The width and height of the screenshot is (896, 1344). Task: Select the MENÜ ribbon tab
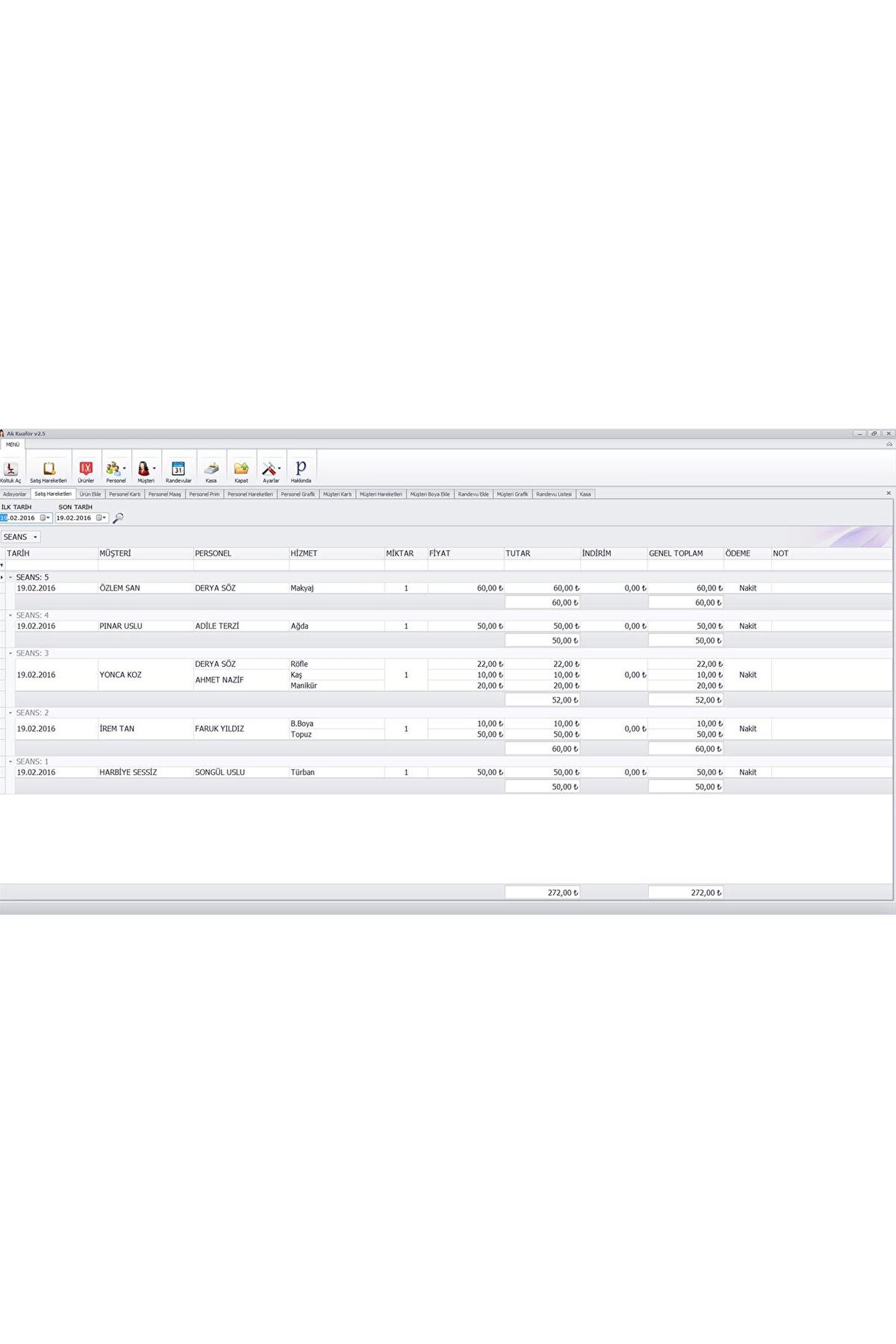click(12, 444)
